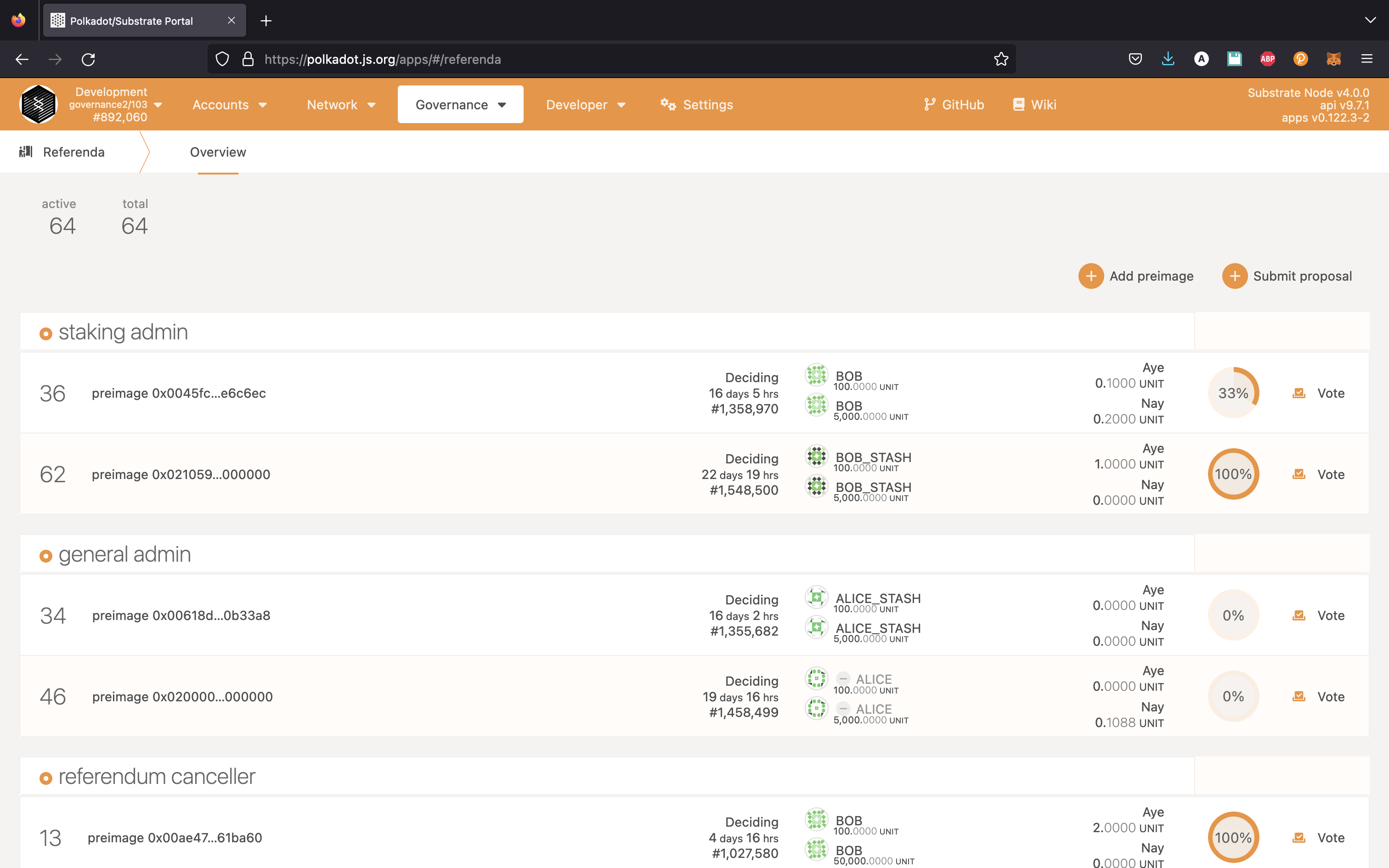Click the referendum canceller track header
Screen dimensions: 1389x868
point(157,777)
